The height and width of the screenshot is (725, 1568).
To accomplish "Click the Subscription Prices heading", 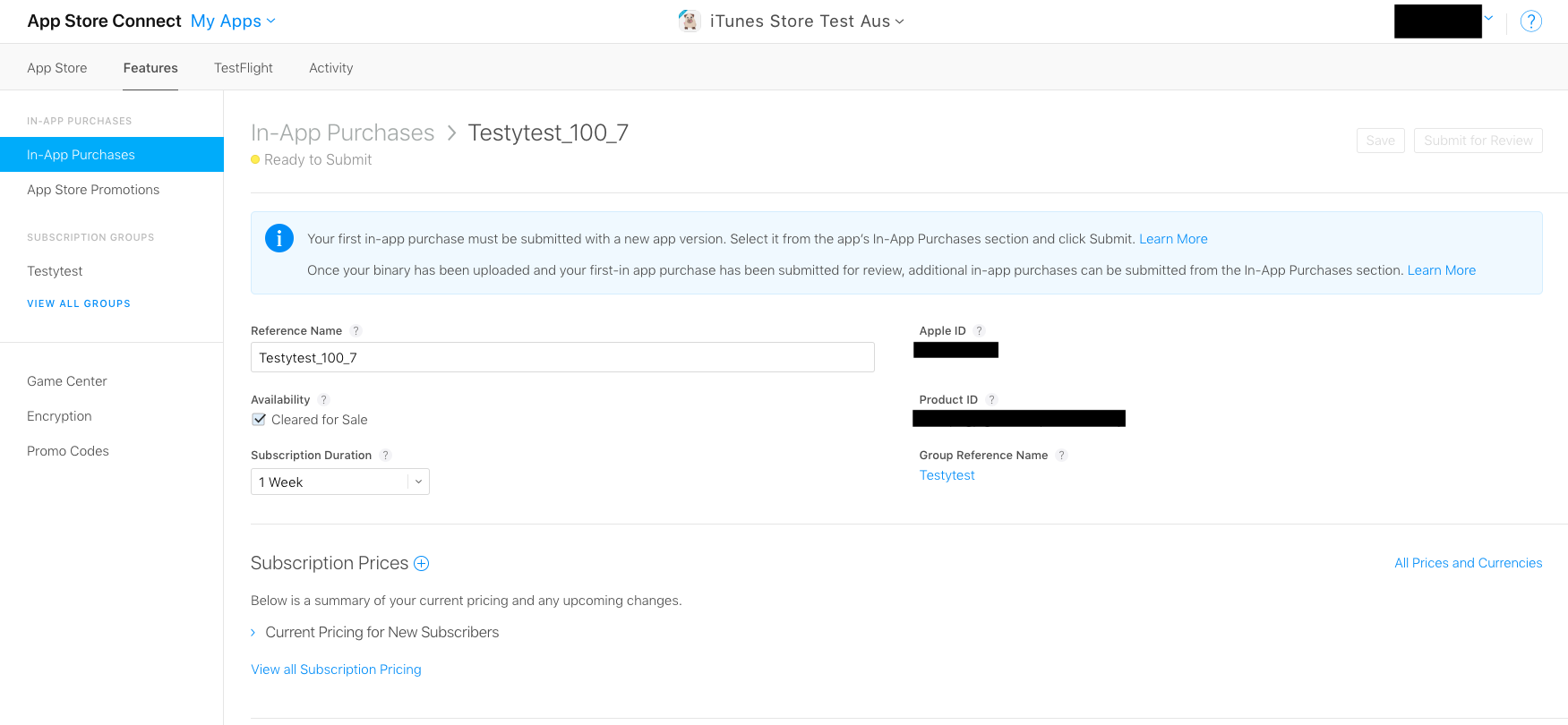I will click(330, 563).
